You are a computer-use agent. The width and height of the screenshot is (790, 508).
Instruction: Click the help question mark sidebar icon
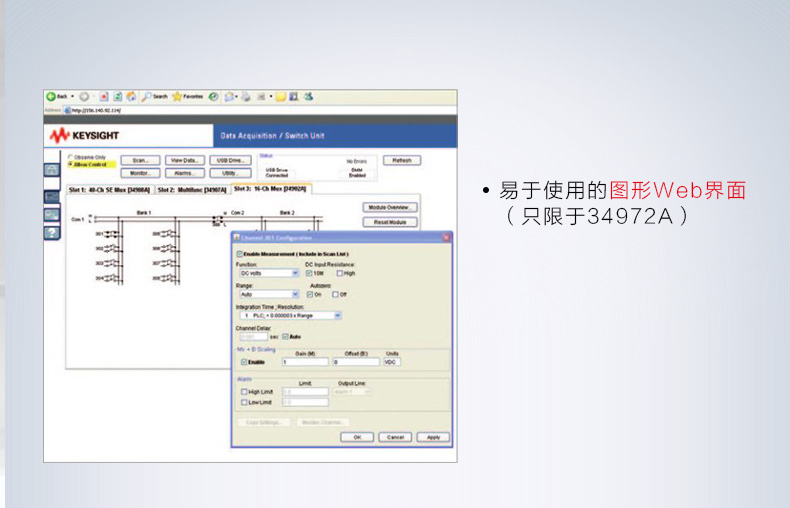52,233
